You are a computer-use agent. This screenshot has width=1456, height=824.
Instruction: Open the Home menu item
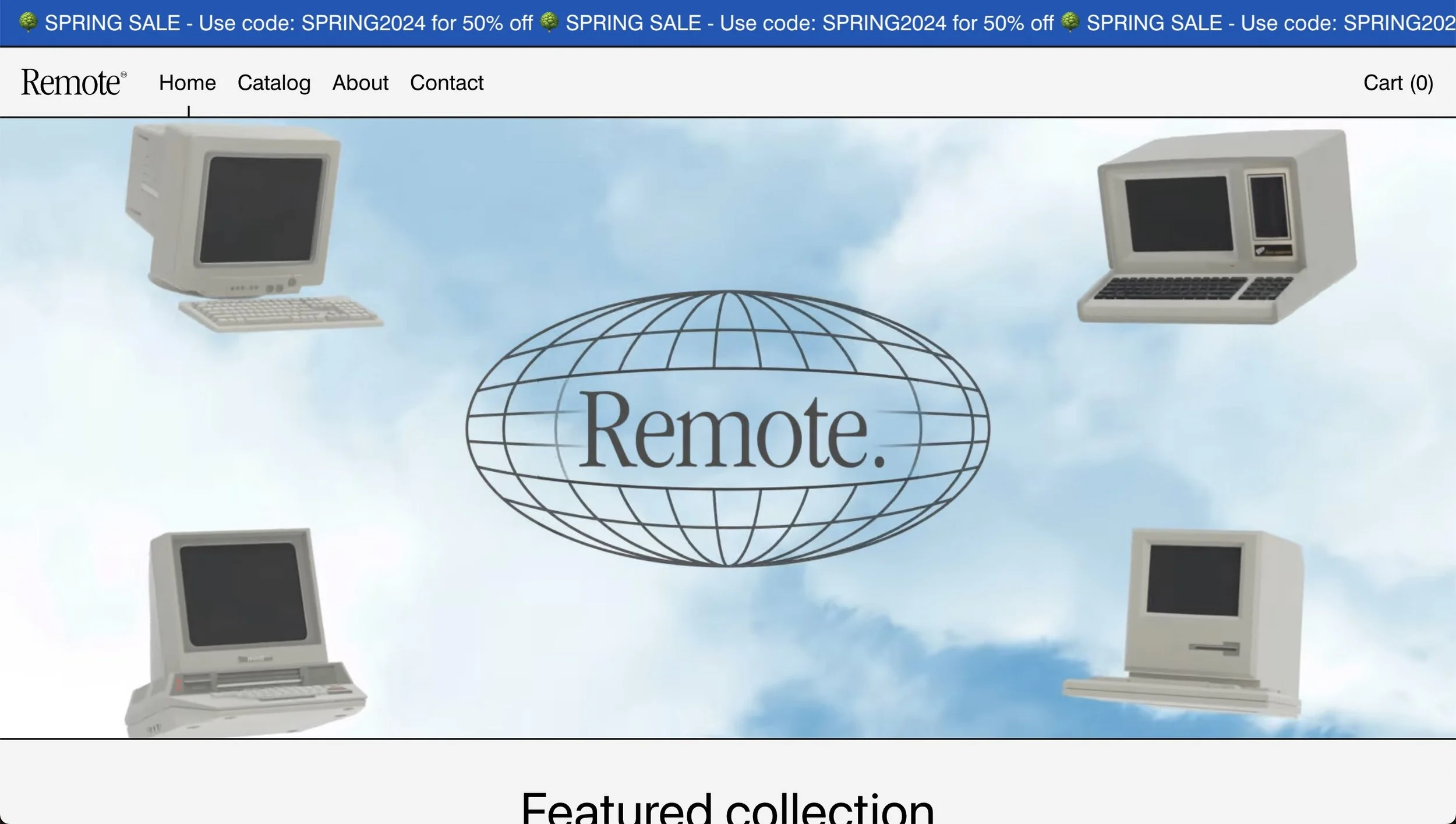(188, 83)
